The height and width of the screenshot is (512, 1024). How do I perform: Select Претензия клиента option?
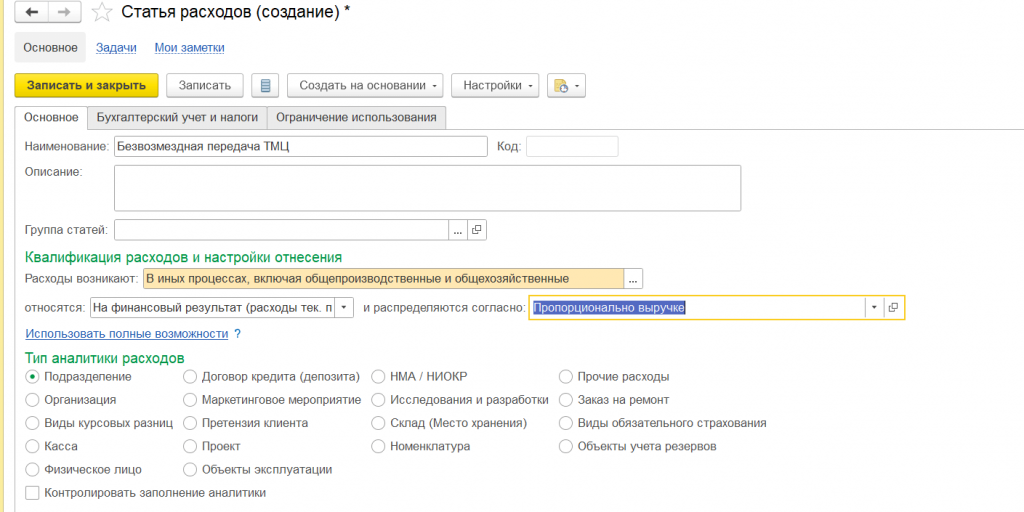190,423
